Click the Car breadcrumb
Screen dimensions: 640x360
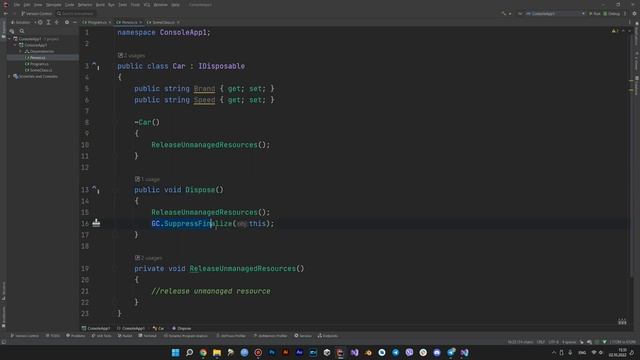pos(158,328)
